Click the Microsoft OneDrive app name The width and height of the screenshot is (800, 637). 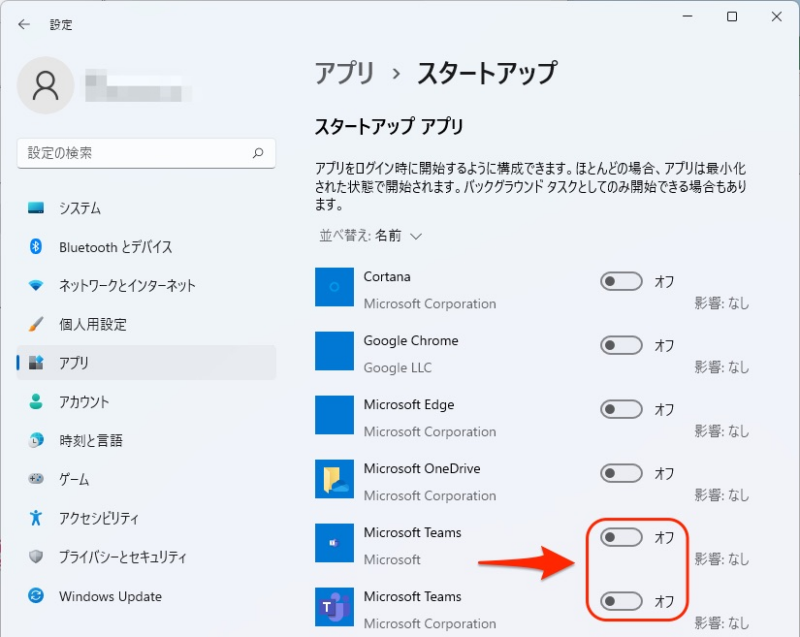click(422, 468)
